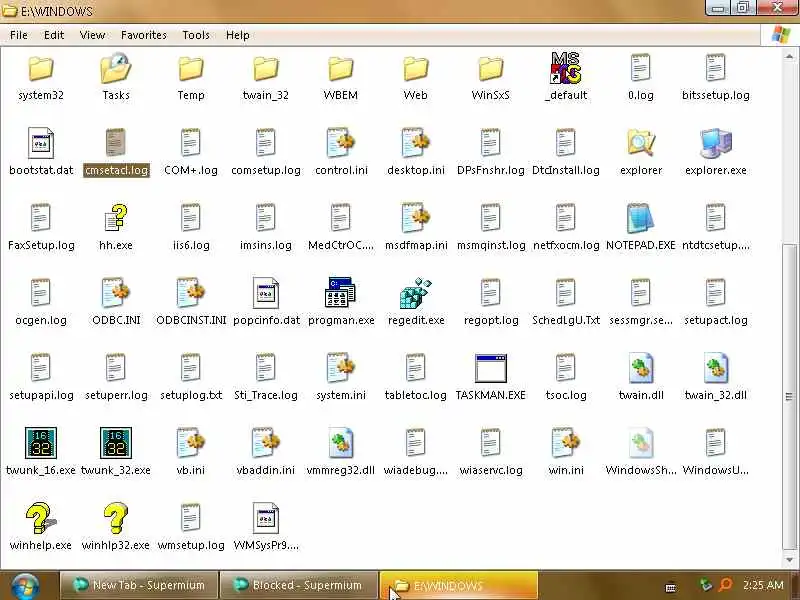800x600 pixels.
Task: Click the file name text setupapi.log
Action: (x=41, y=395)
